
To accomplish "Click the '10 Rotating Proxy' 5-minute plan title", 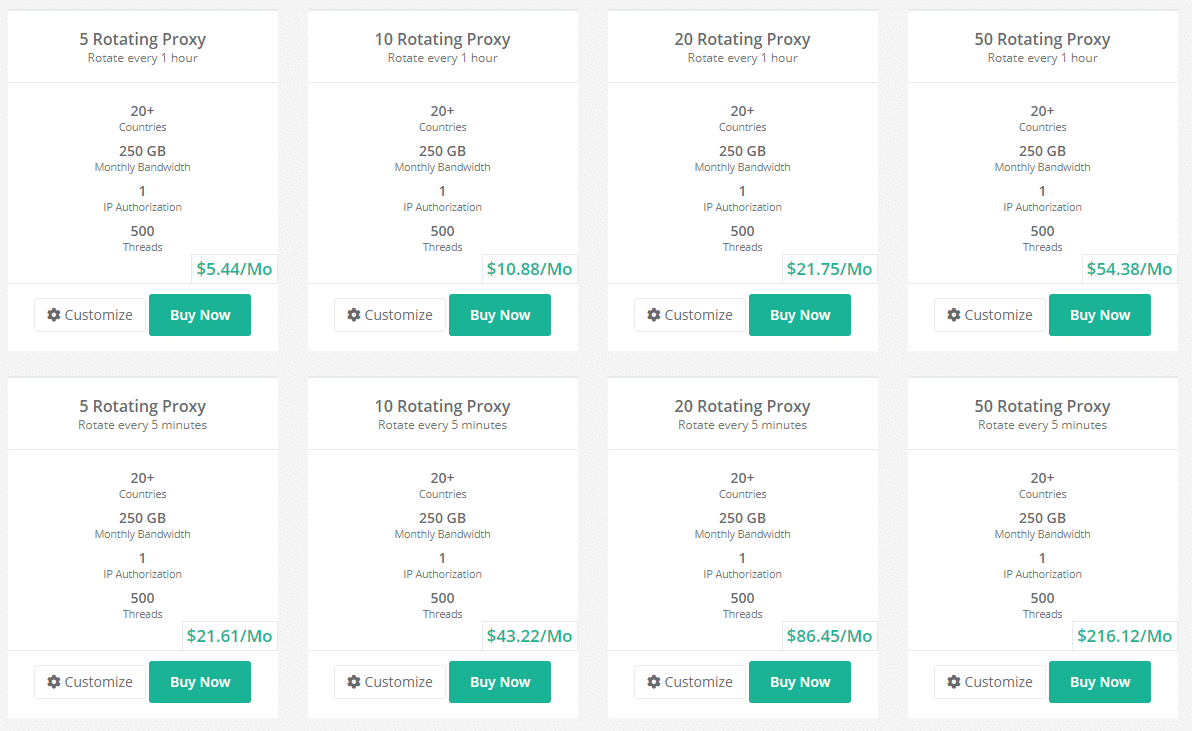I will point(442,407).
